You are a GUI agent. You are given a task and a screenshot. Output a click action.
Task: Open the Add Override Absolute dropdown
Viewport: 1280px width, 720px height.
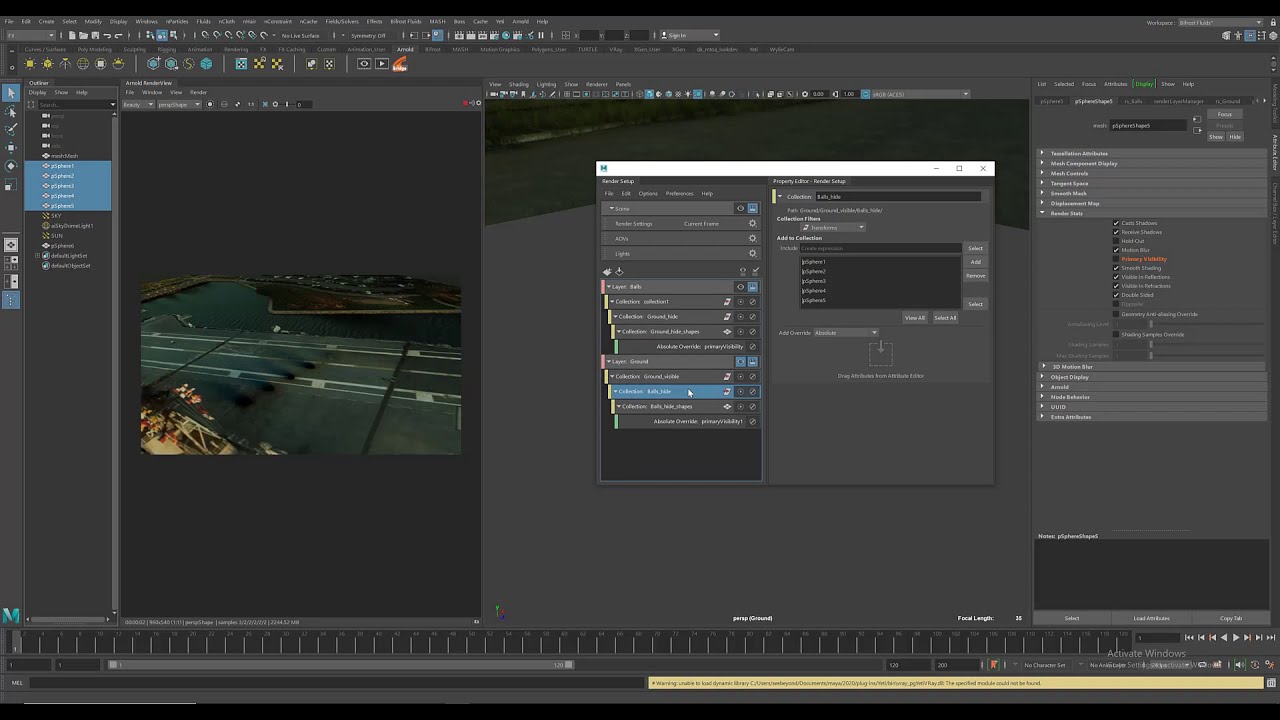pyautogui.click(x=845, y=333)
